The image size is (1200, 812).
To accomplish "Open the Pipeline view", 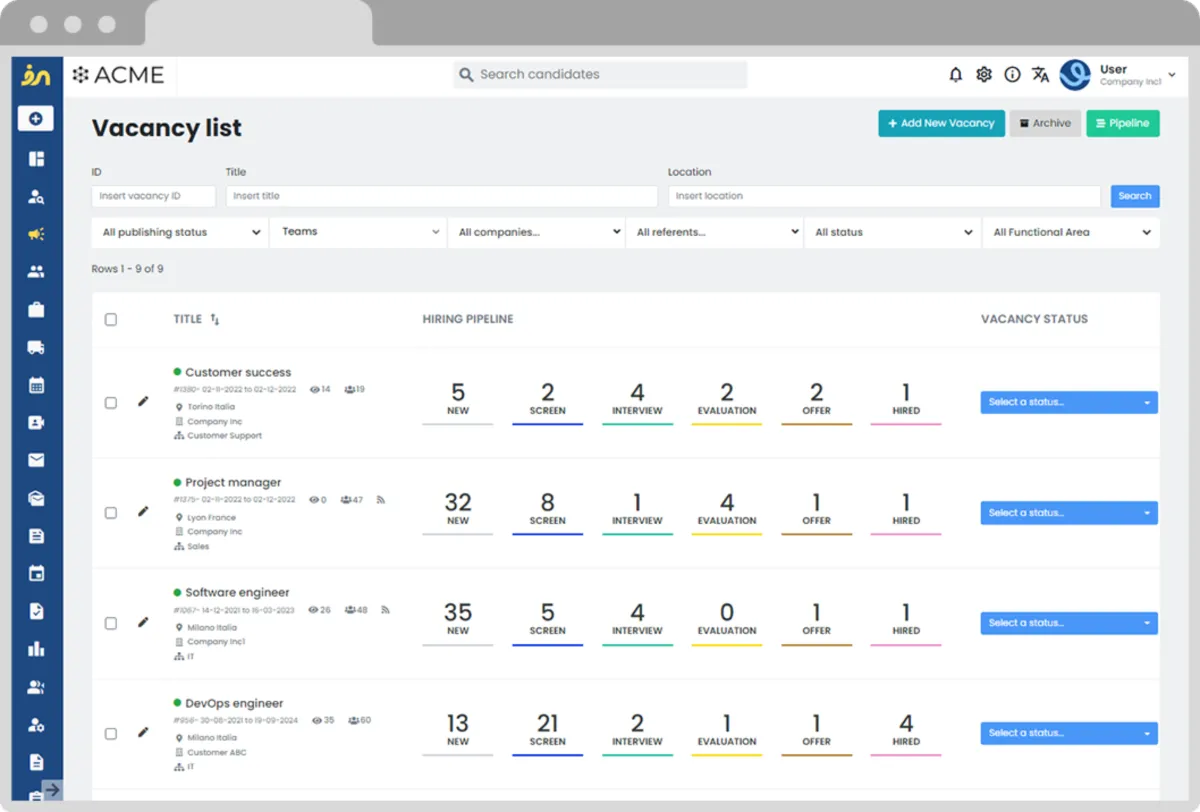I will [1122, 123].
